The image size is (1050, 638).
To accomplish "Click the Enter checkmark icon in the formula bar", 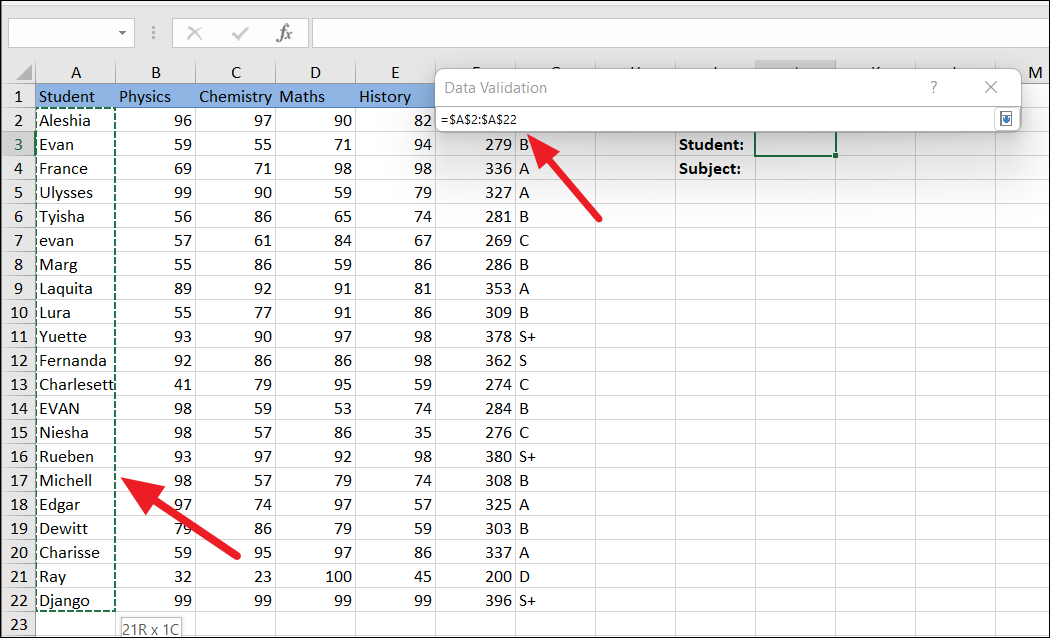I will [x=240, y=32].
